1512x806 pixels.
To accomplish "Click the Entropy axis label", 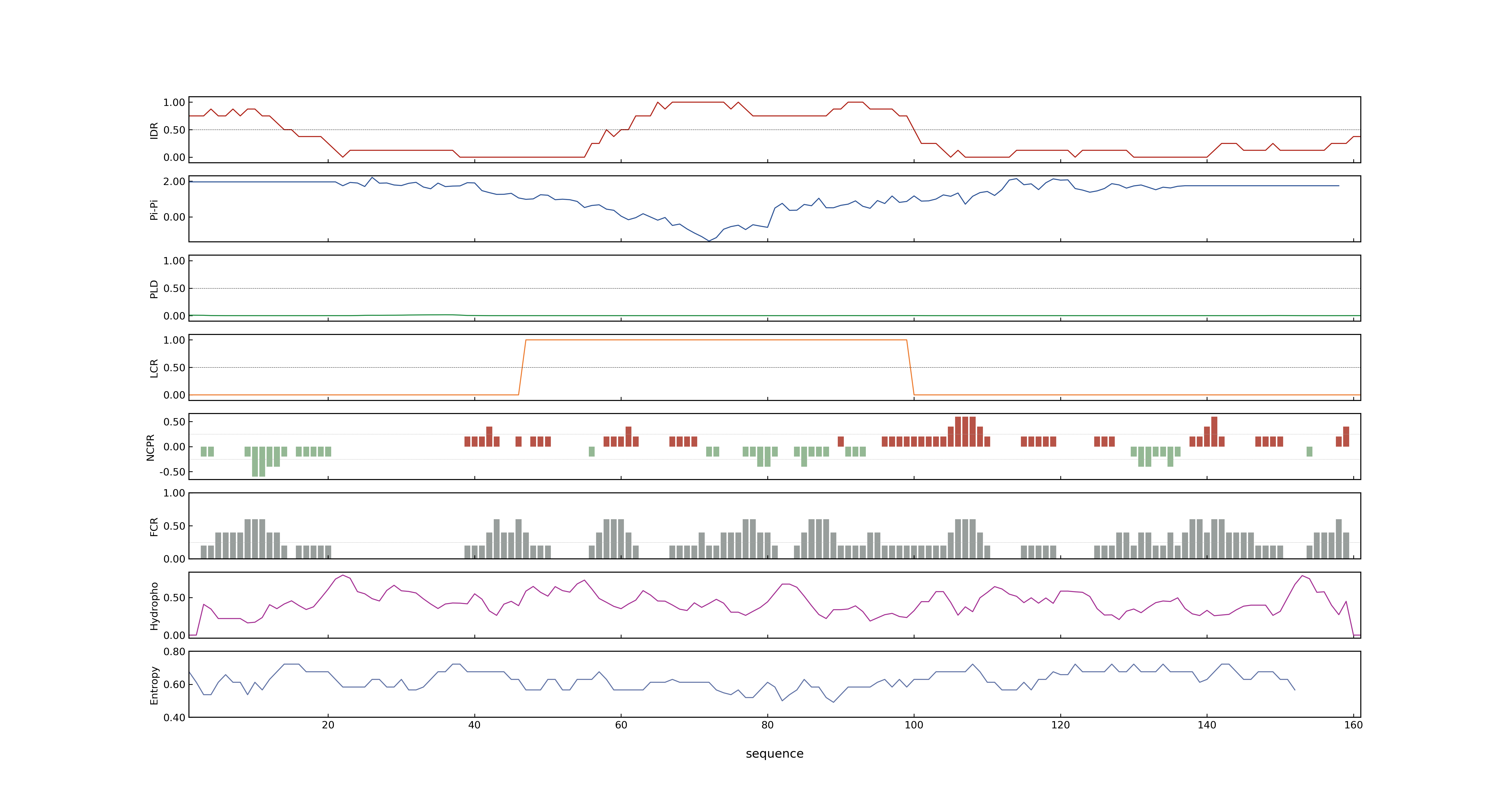I will coord(154,685).
